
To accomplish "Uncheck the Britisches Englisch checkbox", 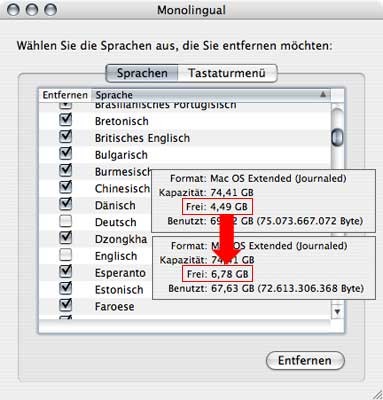I will click(x=66, y=136).
